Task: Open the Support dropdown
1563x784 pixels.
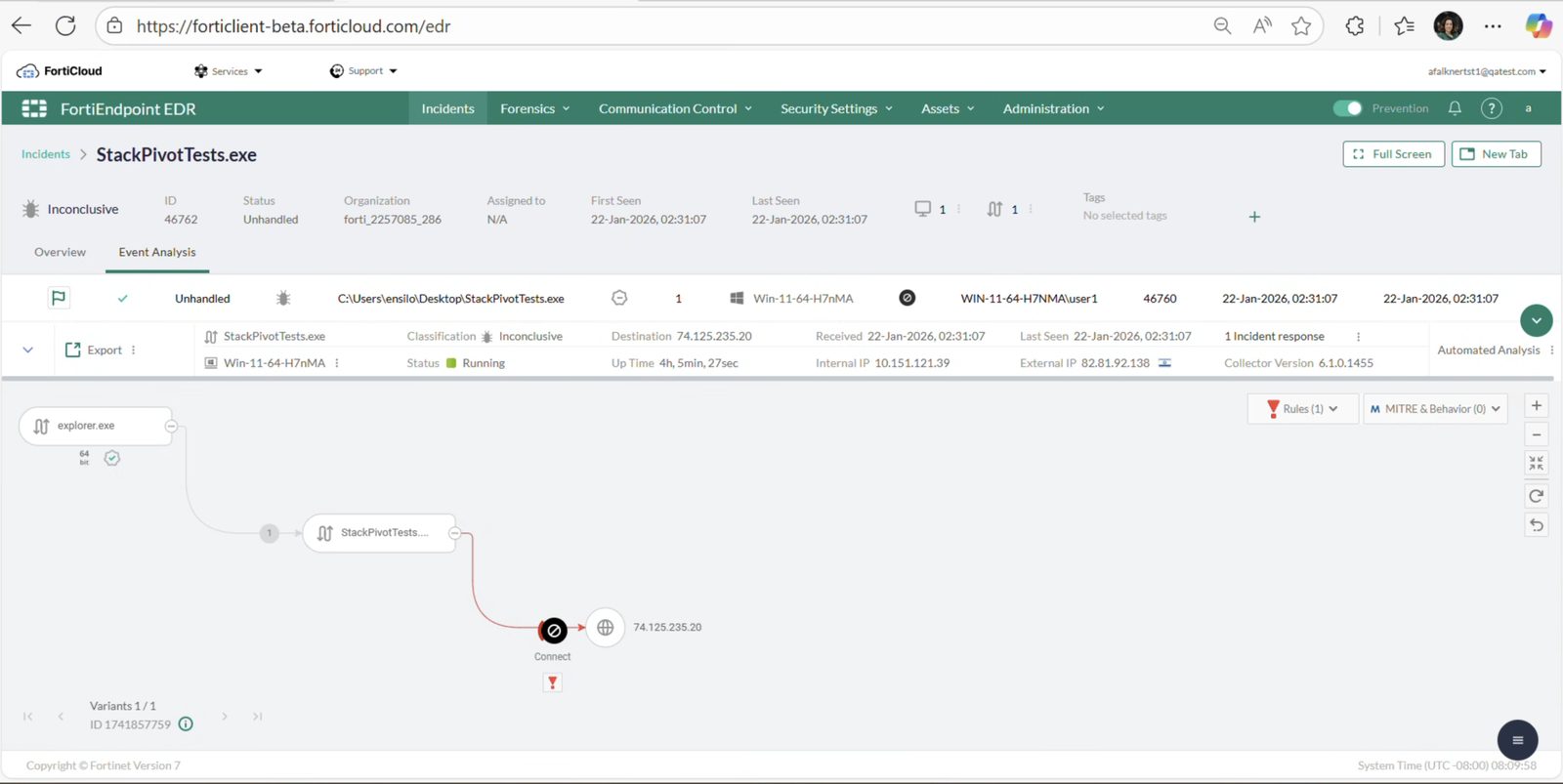Action: tap(363, 71)
